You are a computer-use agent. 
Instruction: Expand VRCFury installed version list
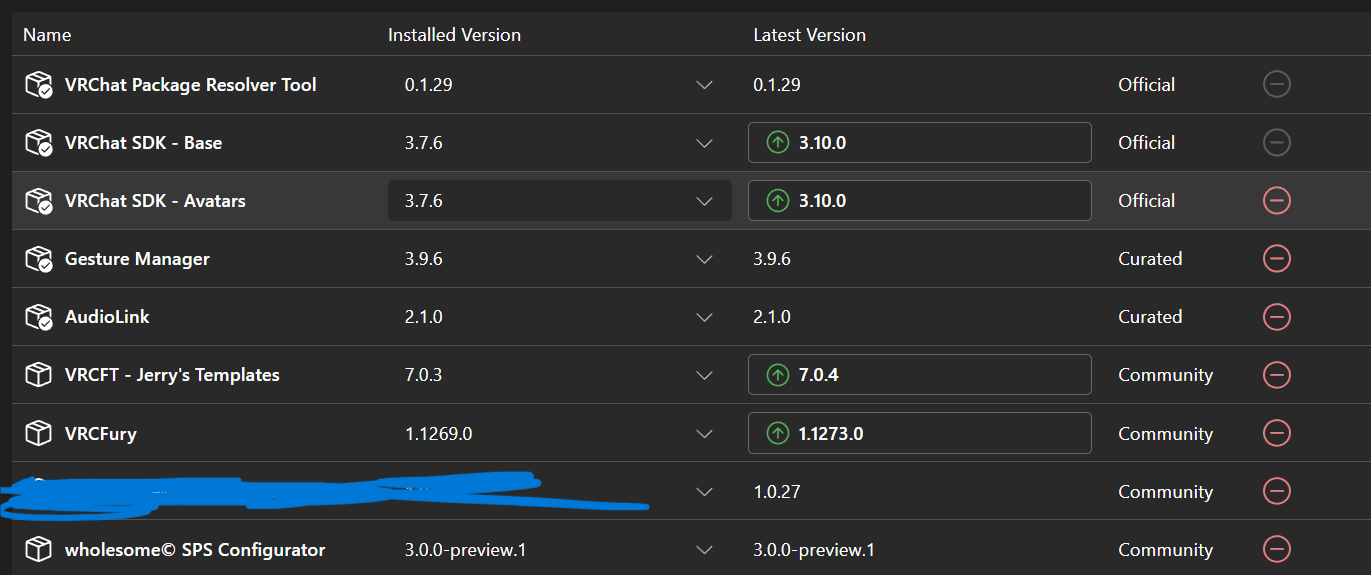click(x=704, y=433)
